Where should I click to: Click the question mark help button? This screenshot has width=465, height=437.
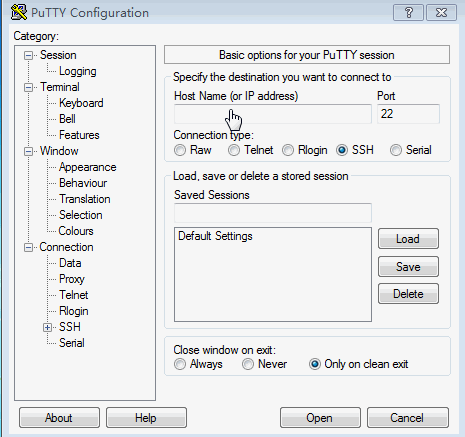[x=408, y=13]
